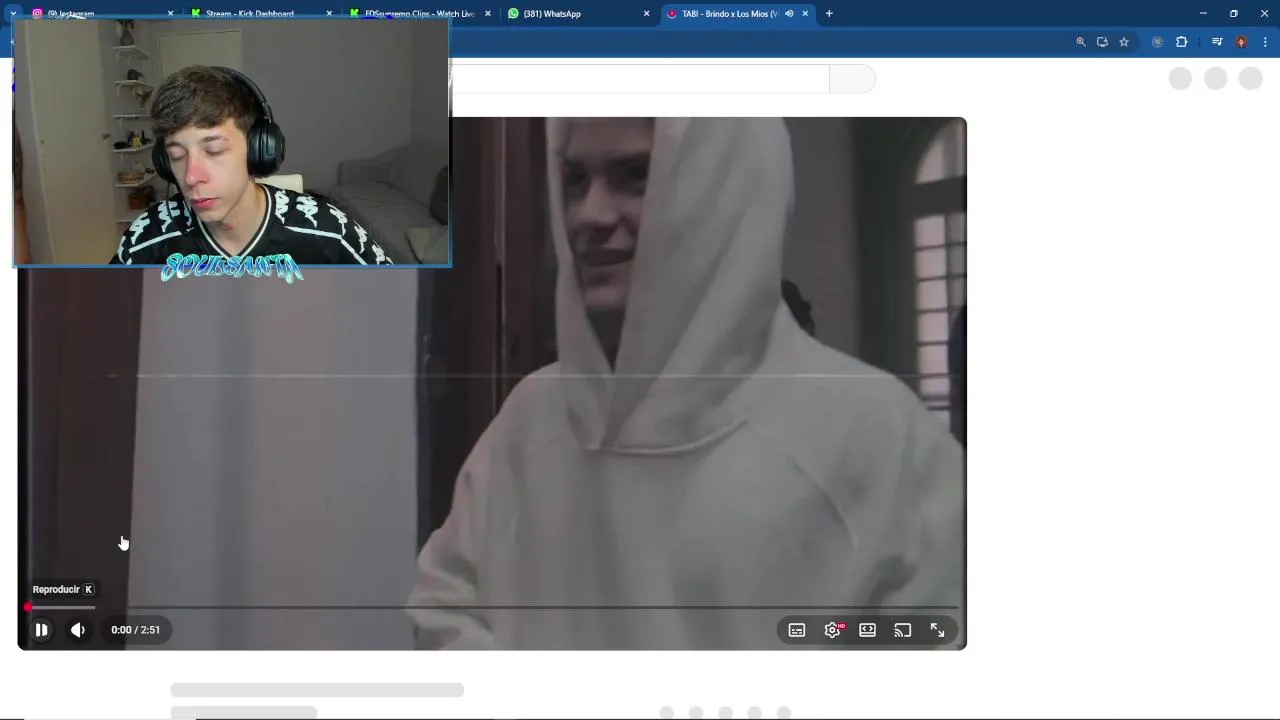Close the Kick Dashboard tab

coord(329,14)
